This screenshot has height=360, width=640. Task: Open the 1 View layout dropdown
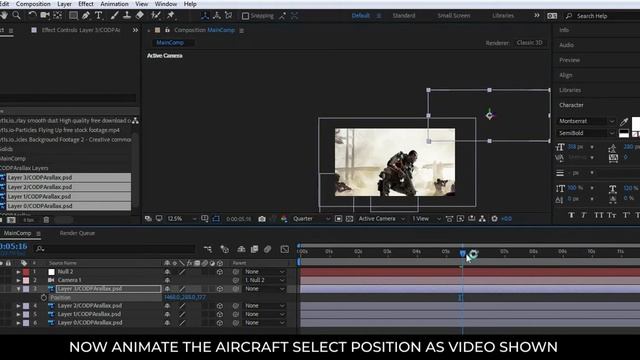(x=426, y=219)
